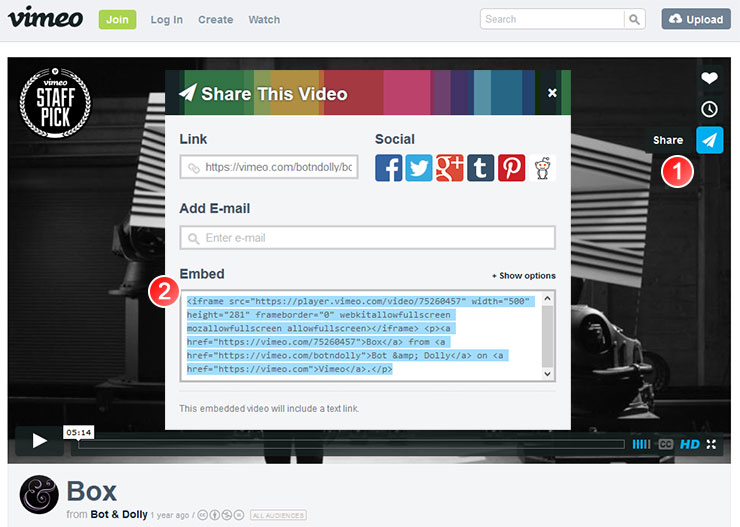
Task: Share on Facebook
Action: tap(389, 168)
